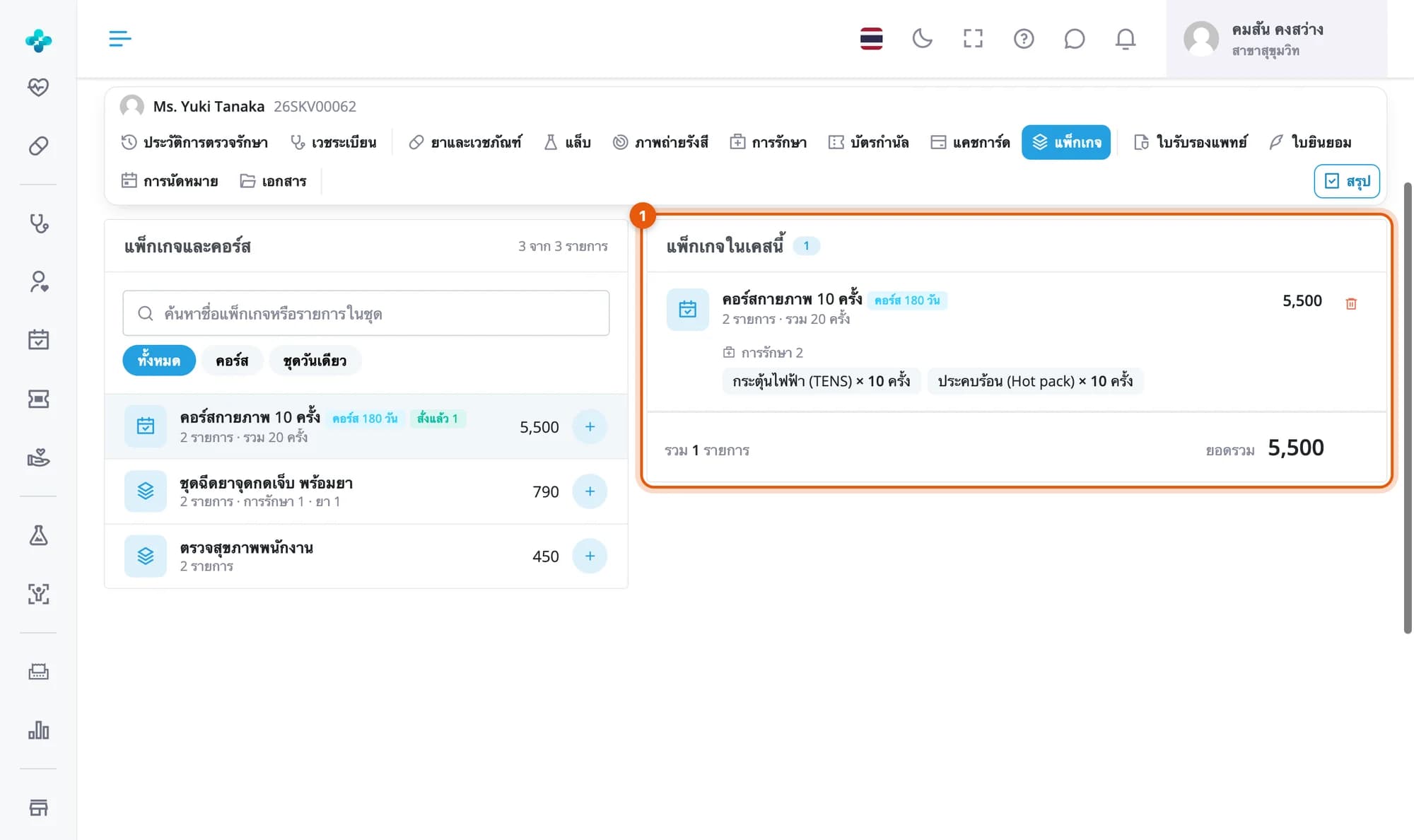Viewport: 1414px width, 840px height.
Task: Open ใบยินยอม tab
Action: (x=1311, y=142)
